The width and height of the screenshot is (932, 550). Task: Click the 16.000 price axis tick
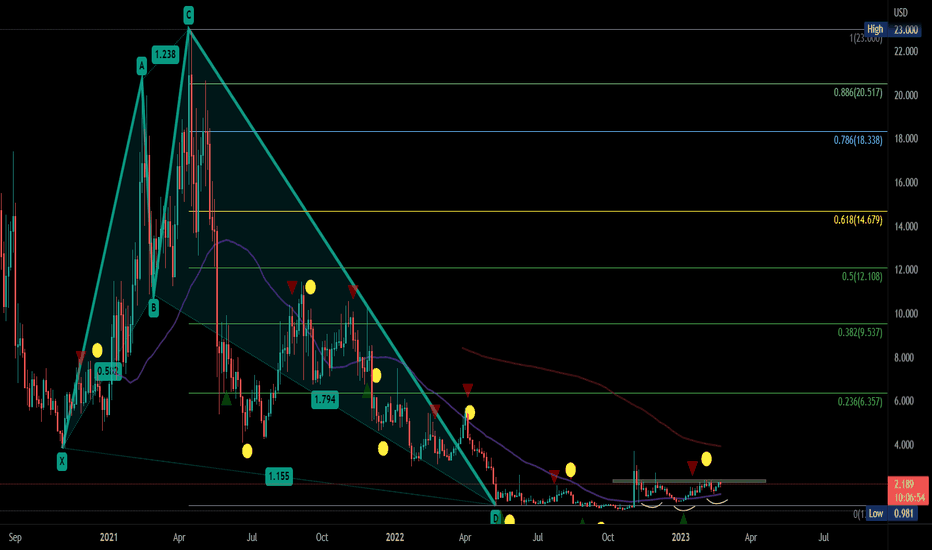[906, 183]
